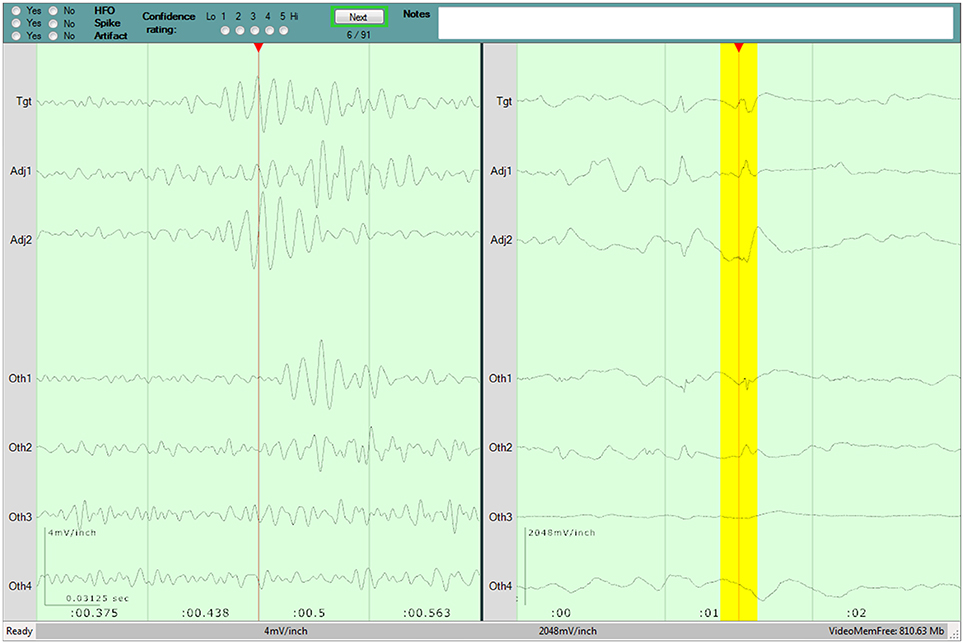Click the Adj1 channel label in left panel
Screen dimensions: 964x644
[21, 171]
